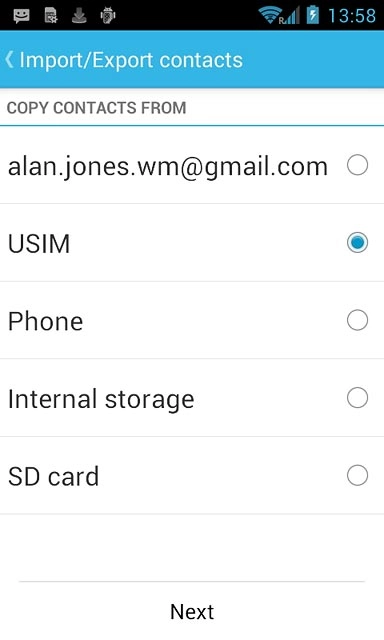Viewport: 384px width, 640px height.
Task: Tap the battery charging icon
Action: pos(313,15)
